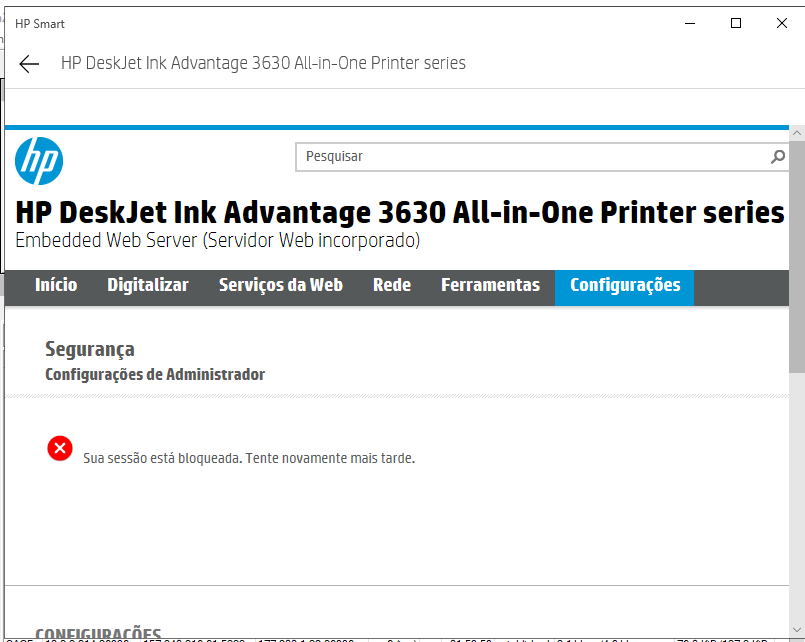Click the red error X icon
The image size is (805, 642).
click(60, 448)
